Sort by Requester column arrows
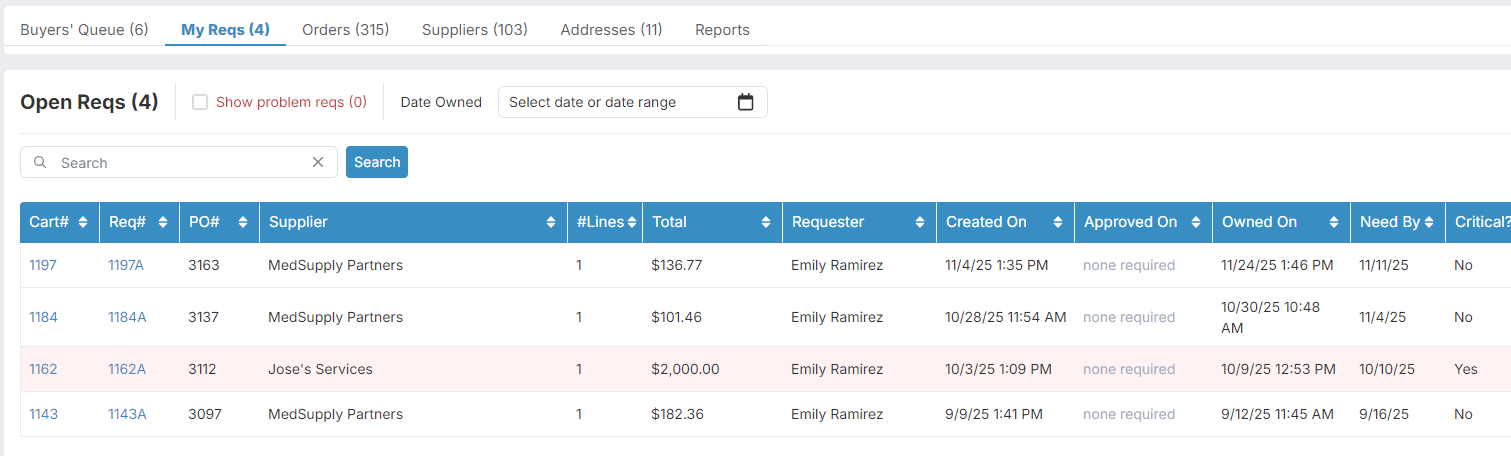 [x=920, y=222]
